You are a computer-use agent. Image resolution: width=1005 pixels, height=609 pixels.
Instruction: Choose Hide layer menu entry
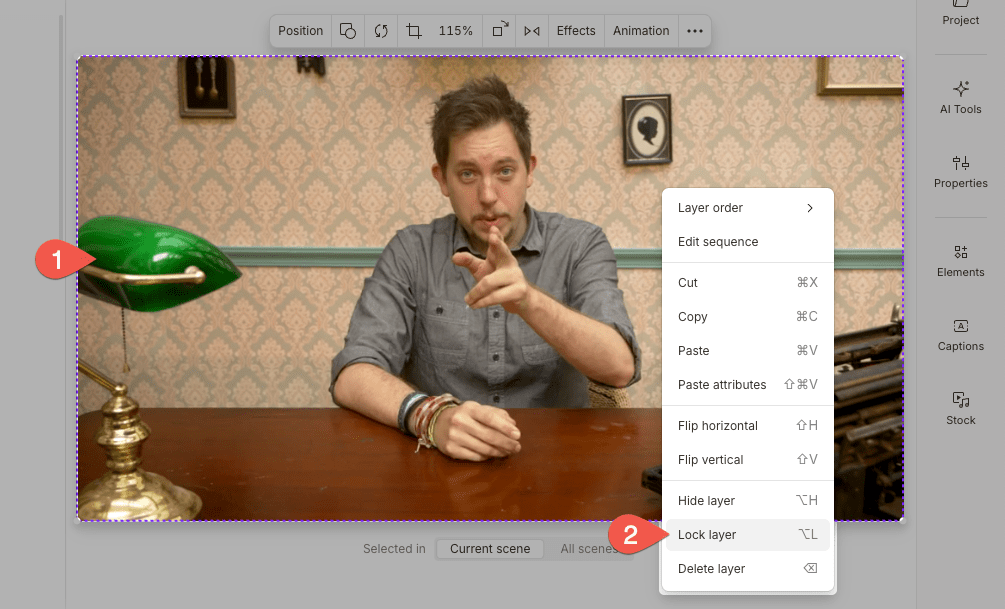tap(747, 501)
